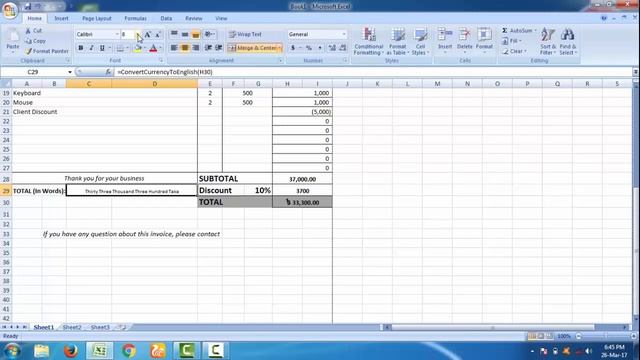The height and width of the screenshot is (360, 640).
Task: Click the Insert Function fx button
Action: click(108, 72)
